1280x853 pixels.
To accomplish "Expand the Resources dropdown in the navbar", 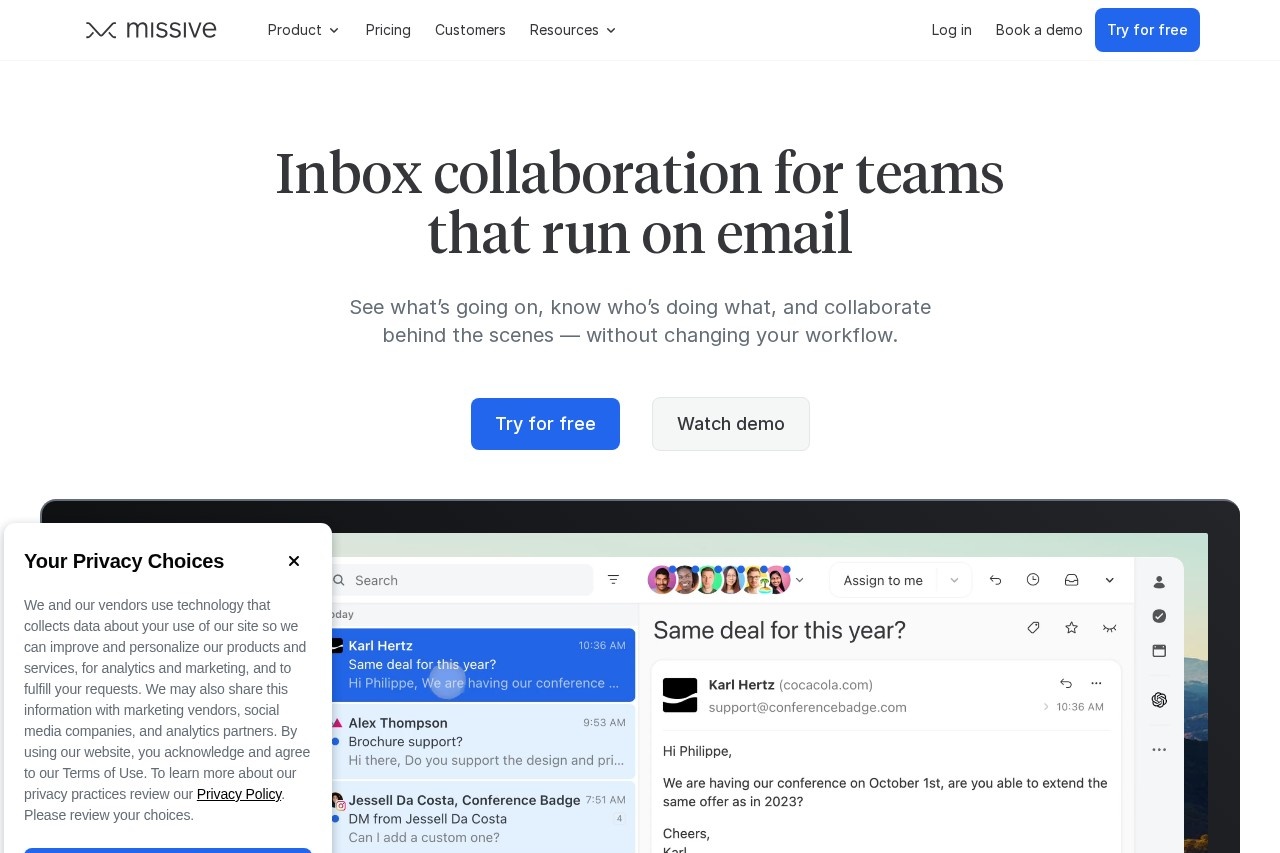I will tap(573, 30).
